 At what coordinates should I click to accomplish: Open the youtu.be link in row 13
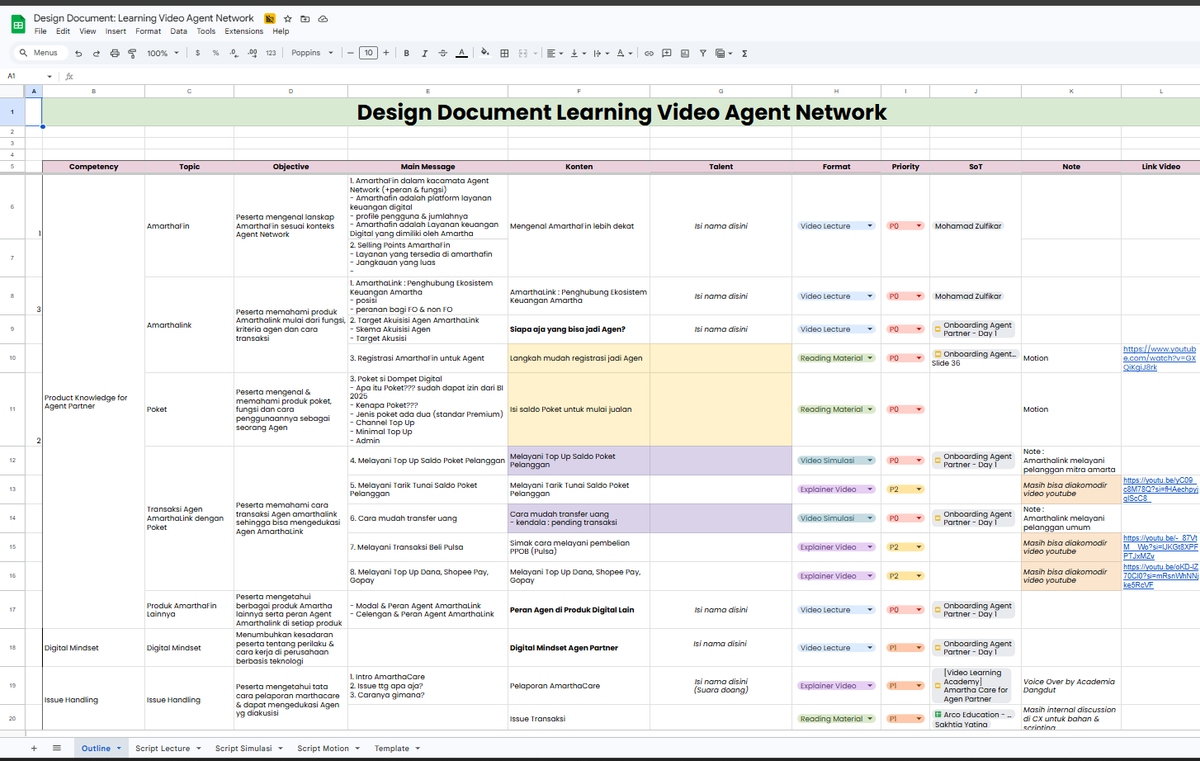(1160, 489)
